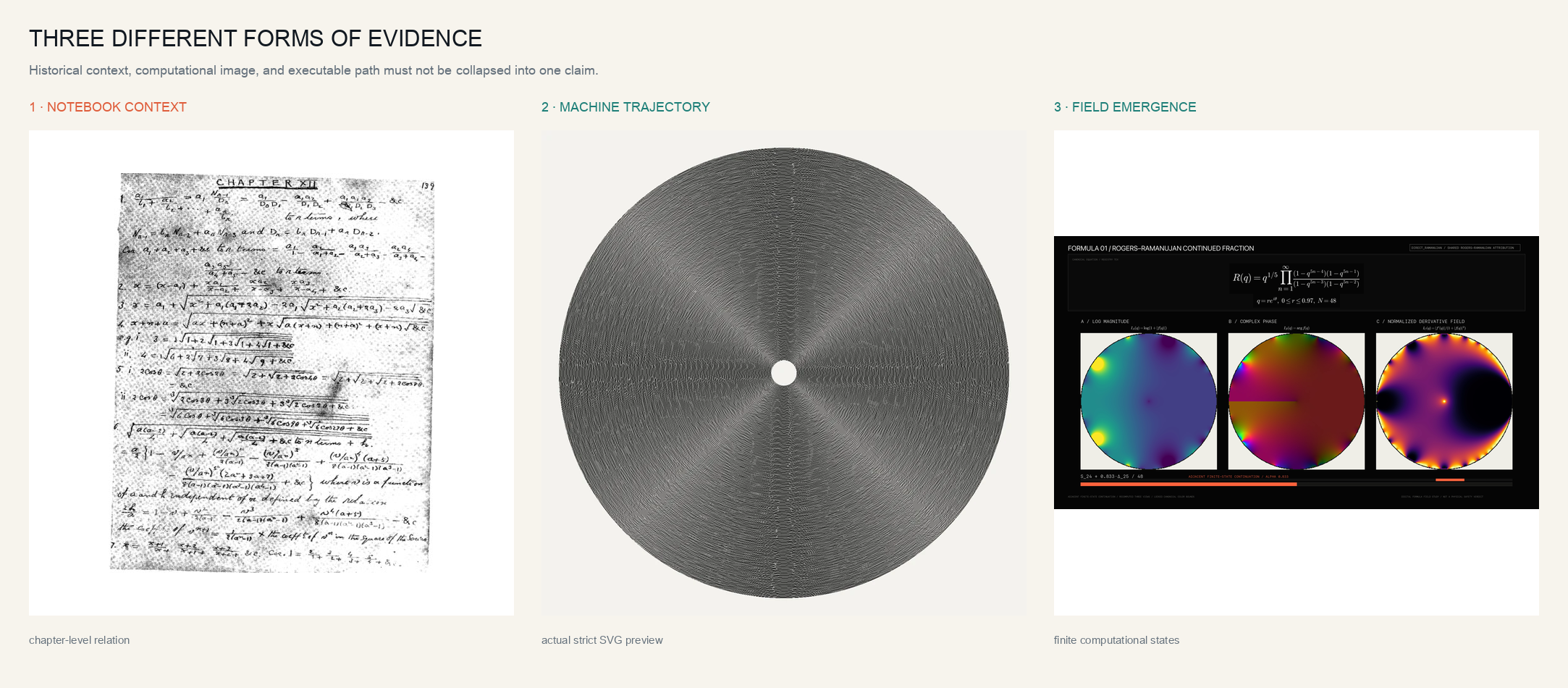Screen dimensions: 1568x688
Task: Click the 'finite computational states' caption
Action: pos(1116,640)
